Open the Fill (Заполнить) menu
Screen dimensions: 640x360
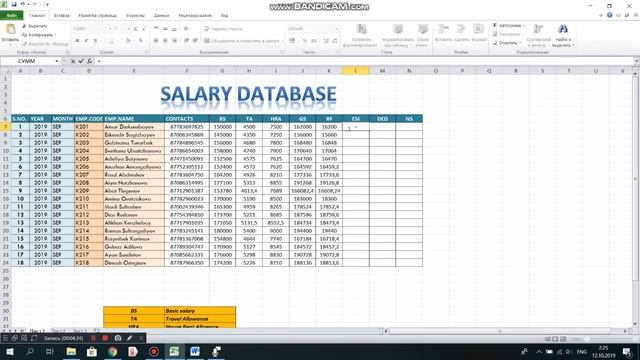[x=507, y=34]
